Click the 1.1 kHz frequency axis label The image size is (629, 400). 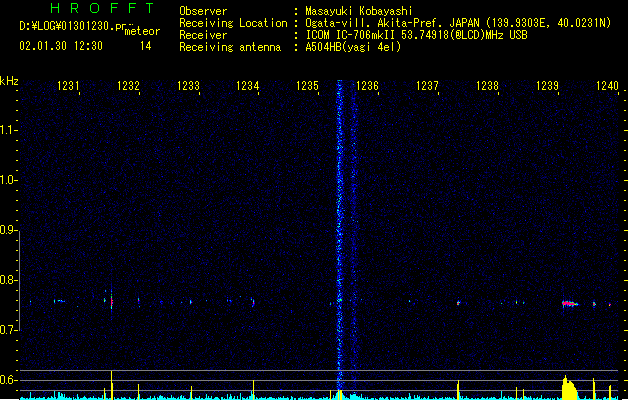pos(8,130)
